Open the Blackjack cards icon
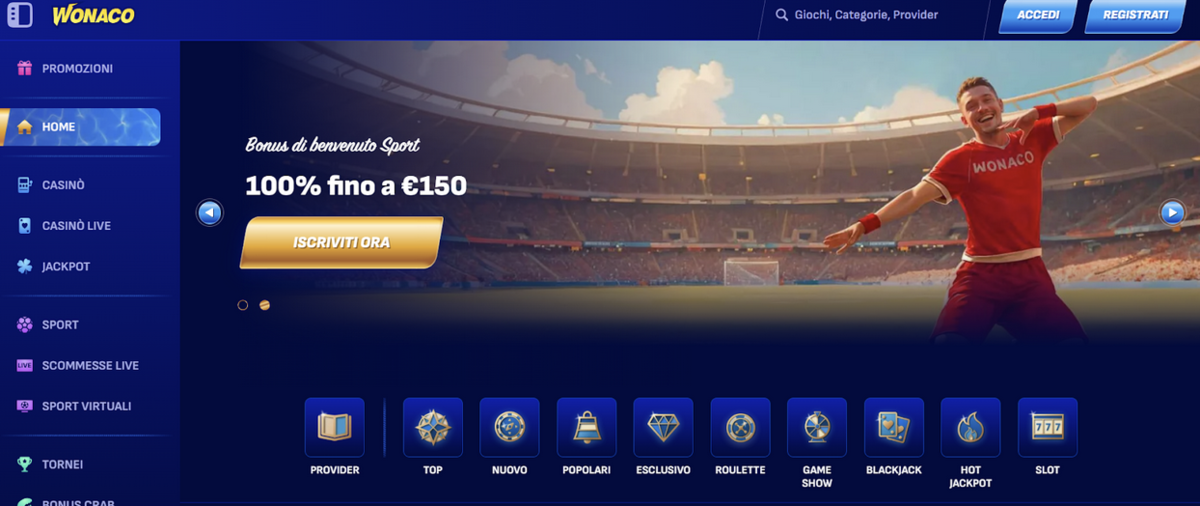The height and width of the screenshot is (506, 1200). coord(894,427)
